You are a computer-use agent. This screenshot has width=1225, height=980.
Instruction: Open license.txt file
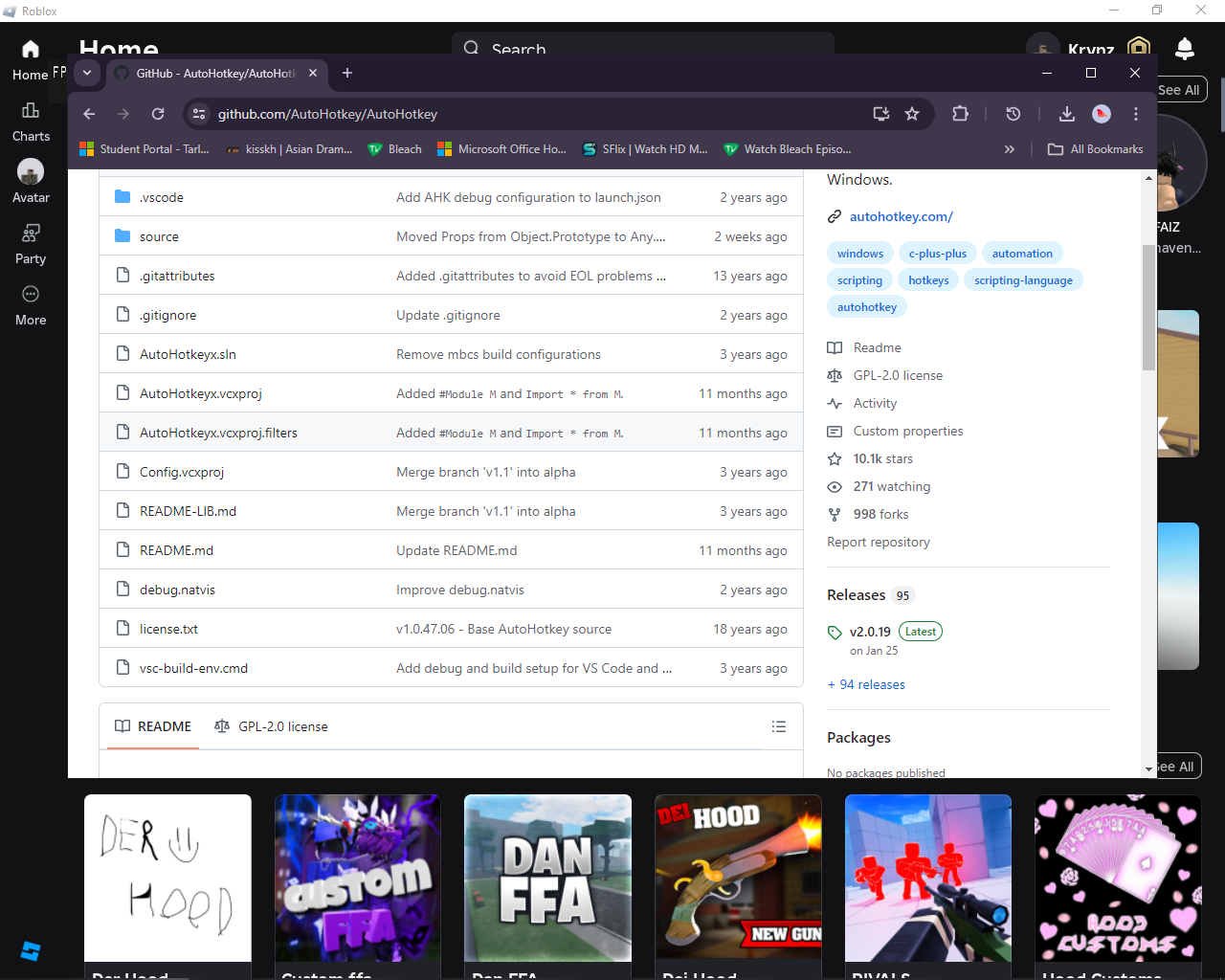[x=168, y=629]
